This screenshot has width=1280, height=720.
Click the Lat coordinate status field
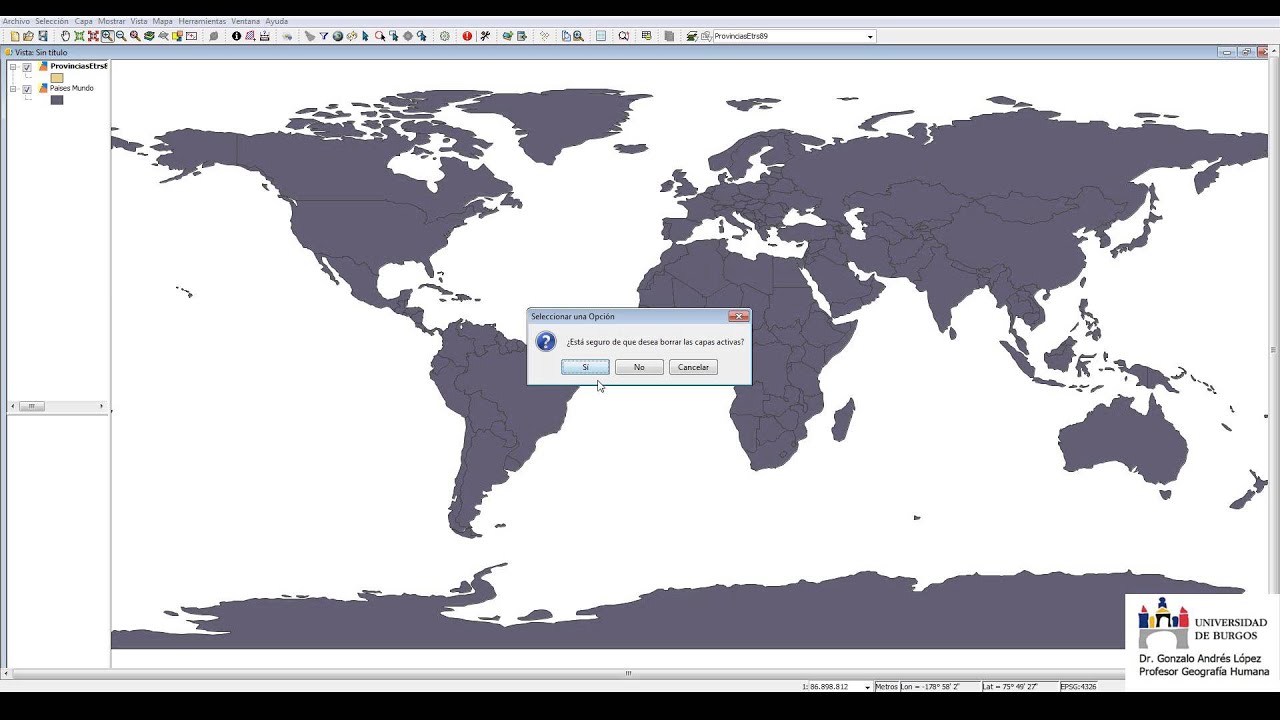[1018, 687]
